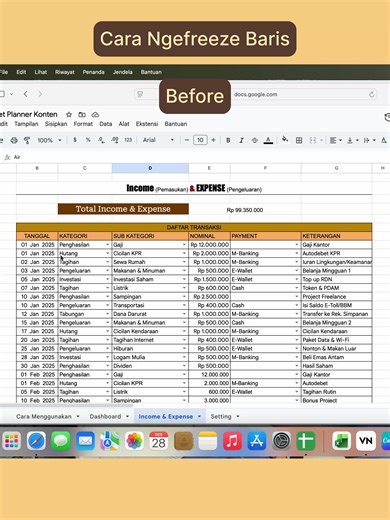390x520 pixels.
Task: Increase decimal places icon
Action: [x=115, y=140]
